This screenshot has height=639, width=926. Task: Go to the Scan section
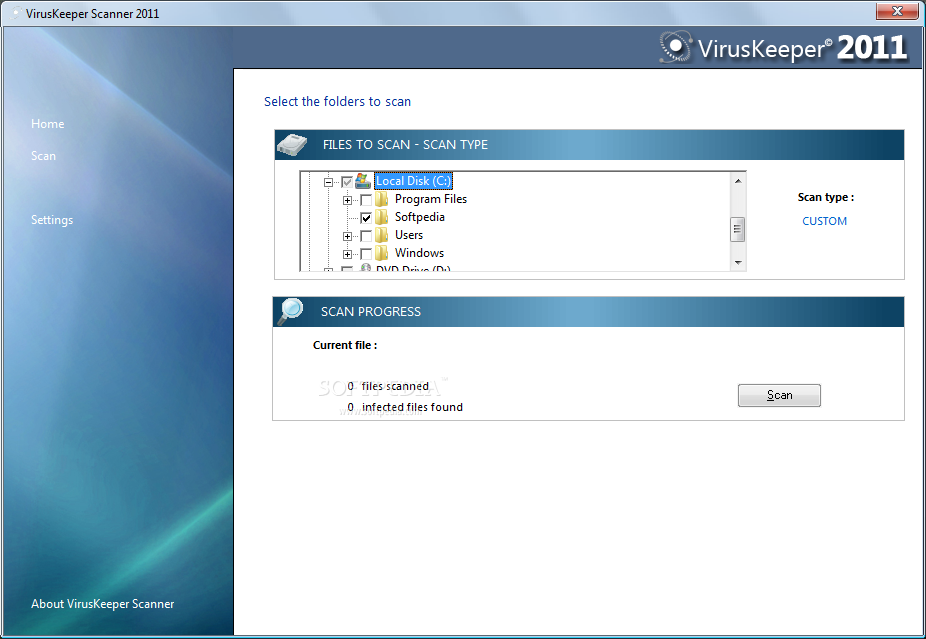click(43, 156)
